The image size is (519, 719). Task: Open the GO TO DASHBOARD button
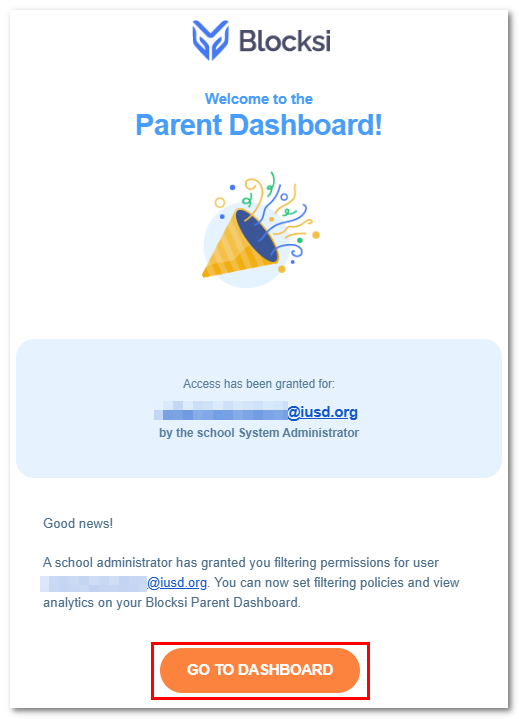click(x=260, y=670)
